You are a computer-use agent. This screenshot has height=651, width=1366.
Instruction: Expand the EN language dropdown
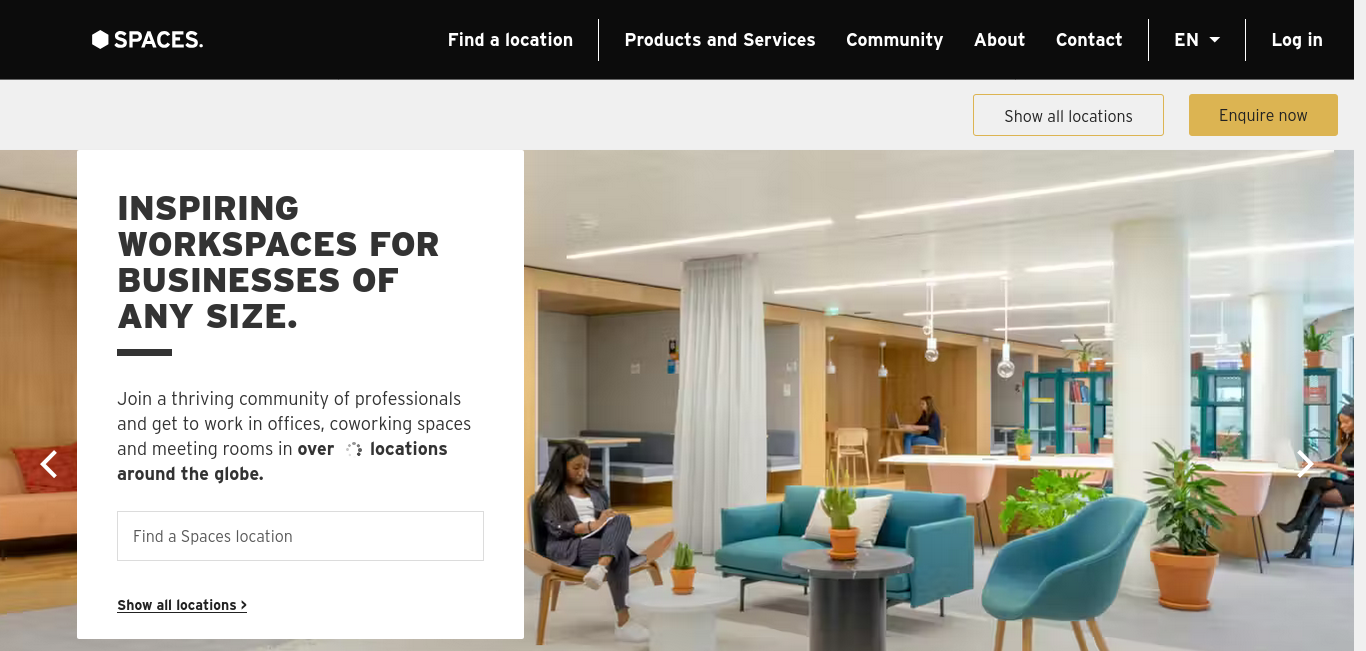click(1197, 40)
